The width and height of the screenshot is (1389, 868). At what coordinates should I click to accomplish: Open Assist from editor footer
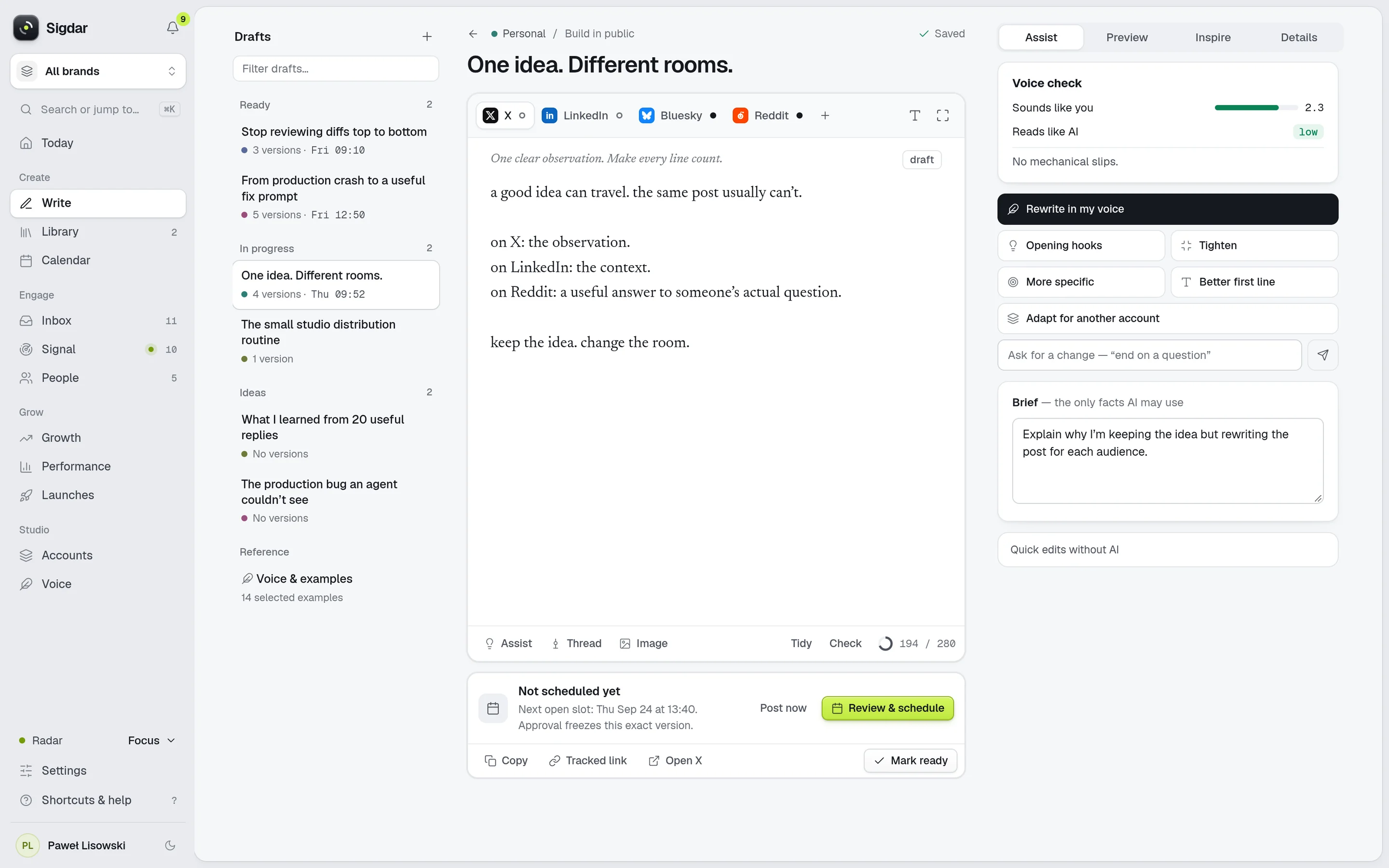(x=508, y=644)
